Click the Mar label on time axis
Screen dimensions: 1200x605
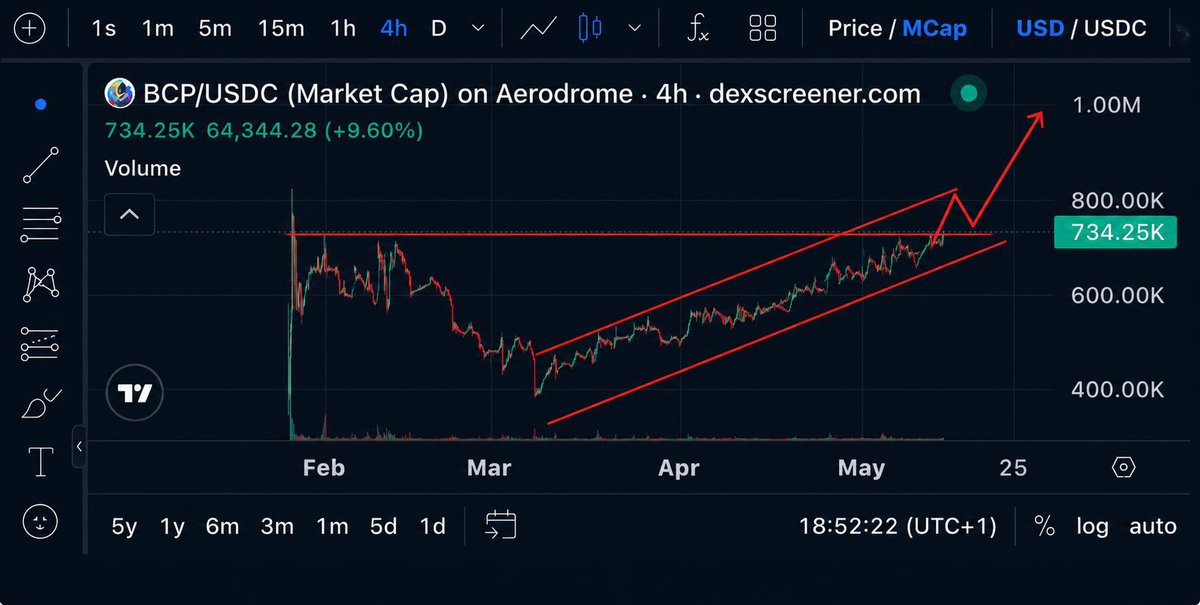point(489,468)
